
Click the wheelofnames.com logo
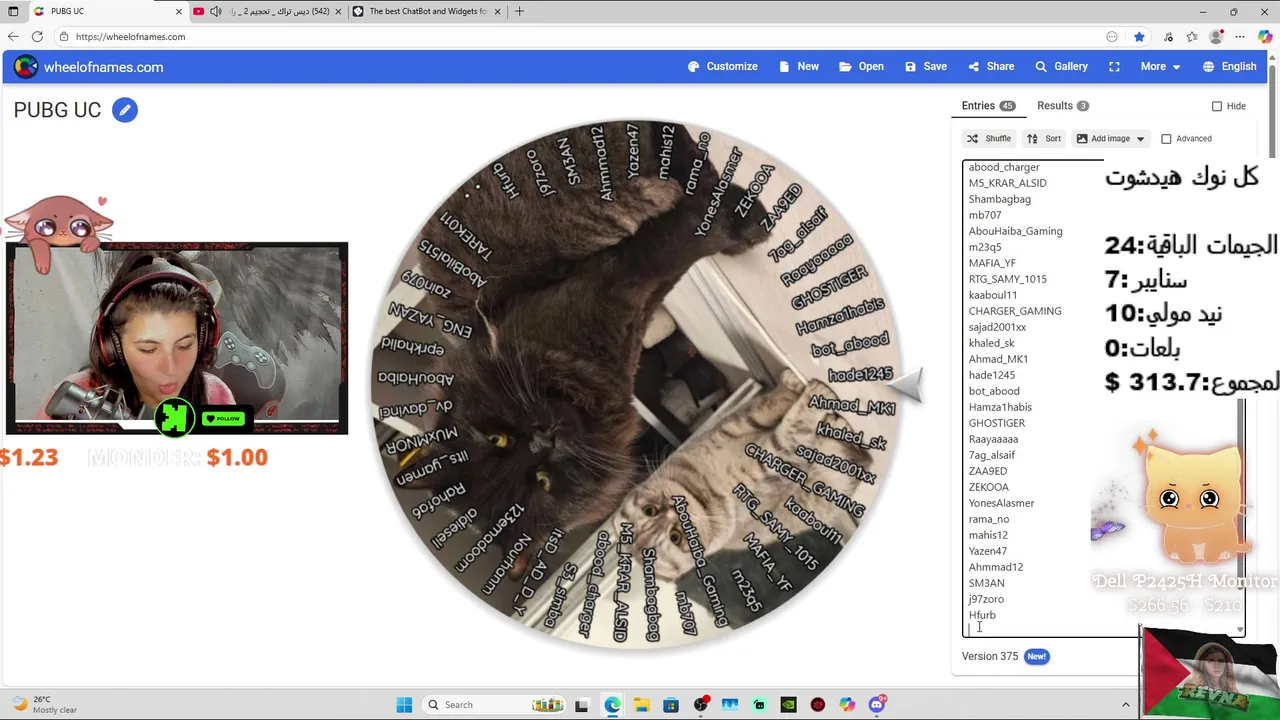tap(88, 67)
